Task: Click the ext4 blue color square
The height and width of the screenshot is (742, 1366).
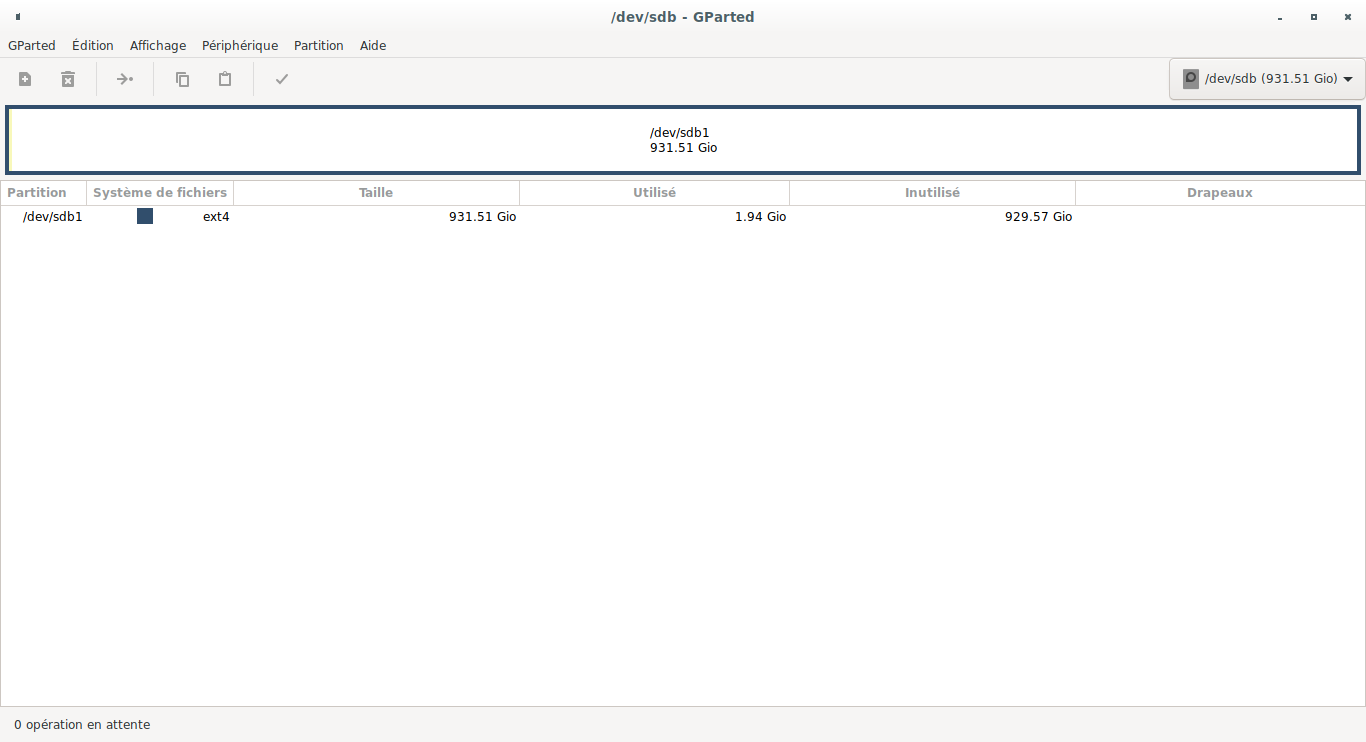Action: click(x=145, y=216)
